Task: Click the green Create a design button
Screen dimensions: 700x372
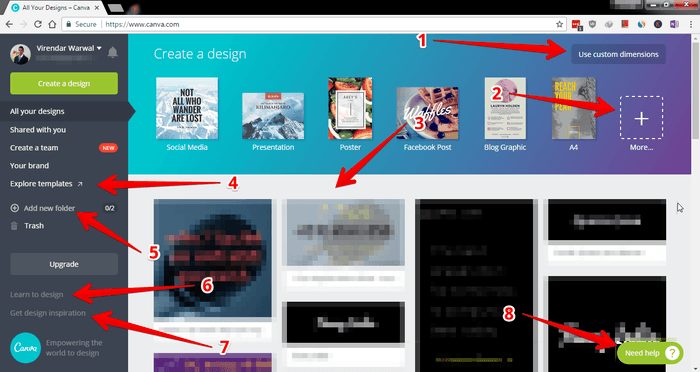Action: 64,84
